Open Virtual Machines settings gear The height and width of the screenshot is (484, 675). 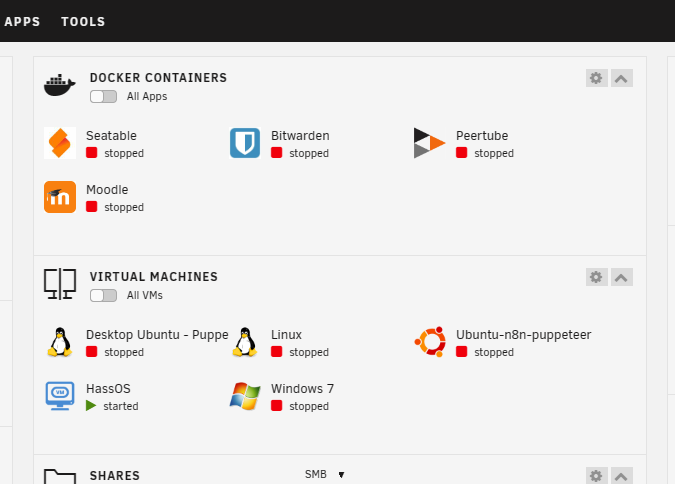(596, 277)
